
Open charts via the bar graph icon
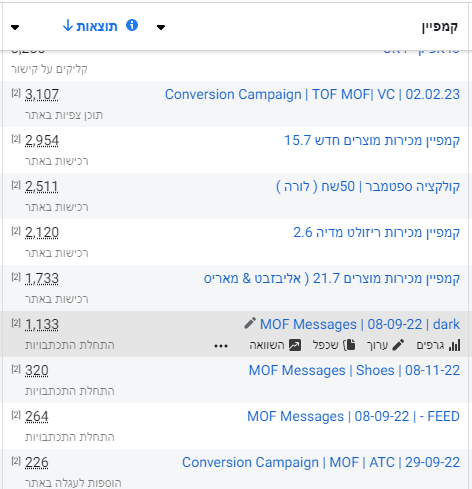pos(455,345)
